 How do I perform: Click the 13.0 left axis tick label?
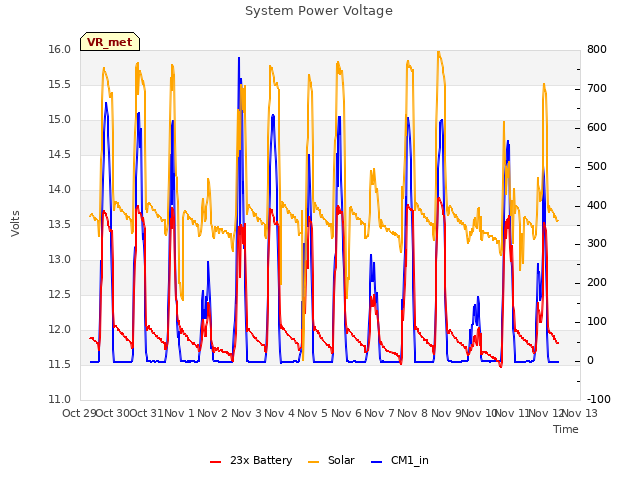pyautogui.click(x=60, y=260)
